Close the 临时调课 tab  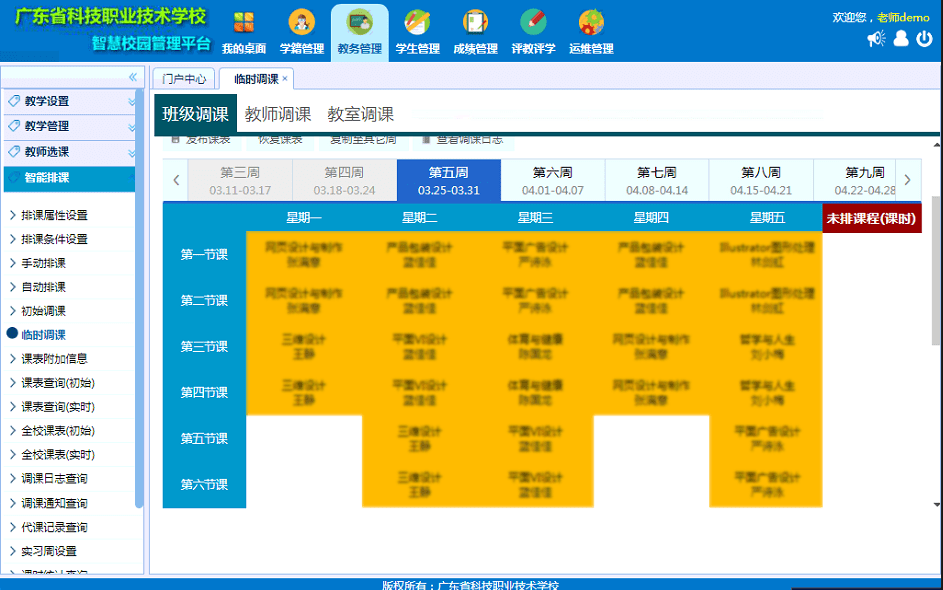point(285,78)
